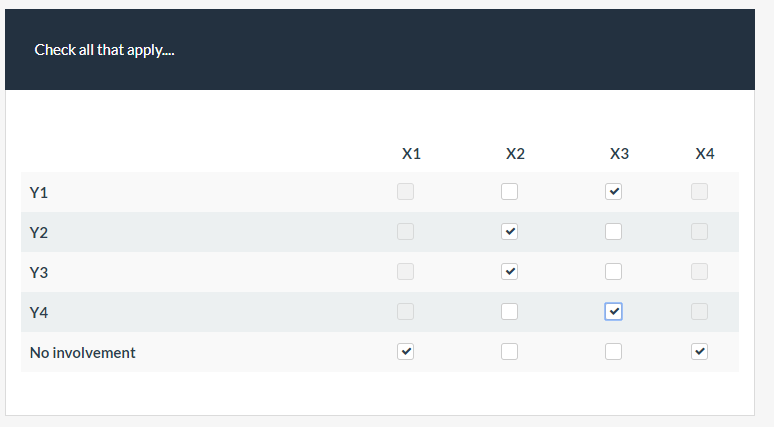This screenshot has width=774, height=427.
Task: Click the X3 column header
Action: click(619, 154)
